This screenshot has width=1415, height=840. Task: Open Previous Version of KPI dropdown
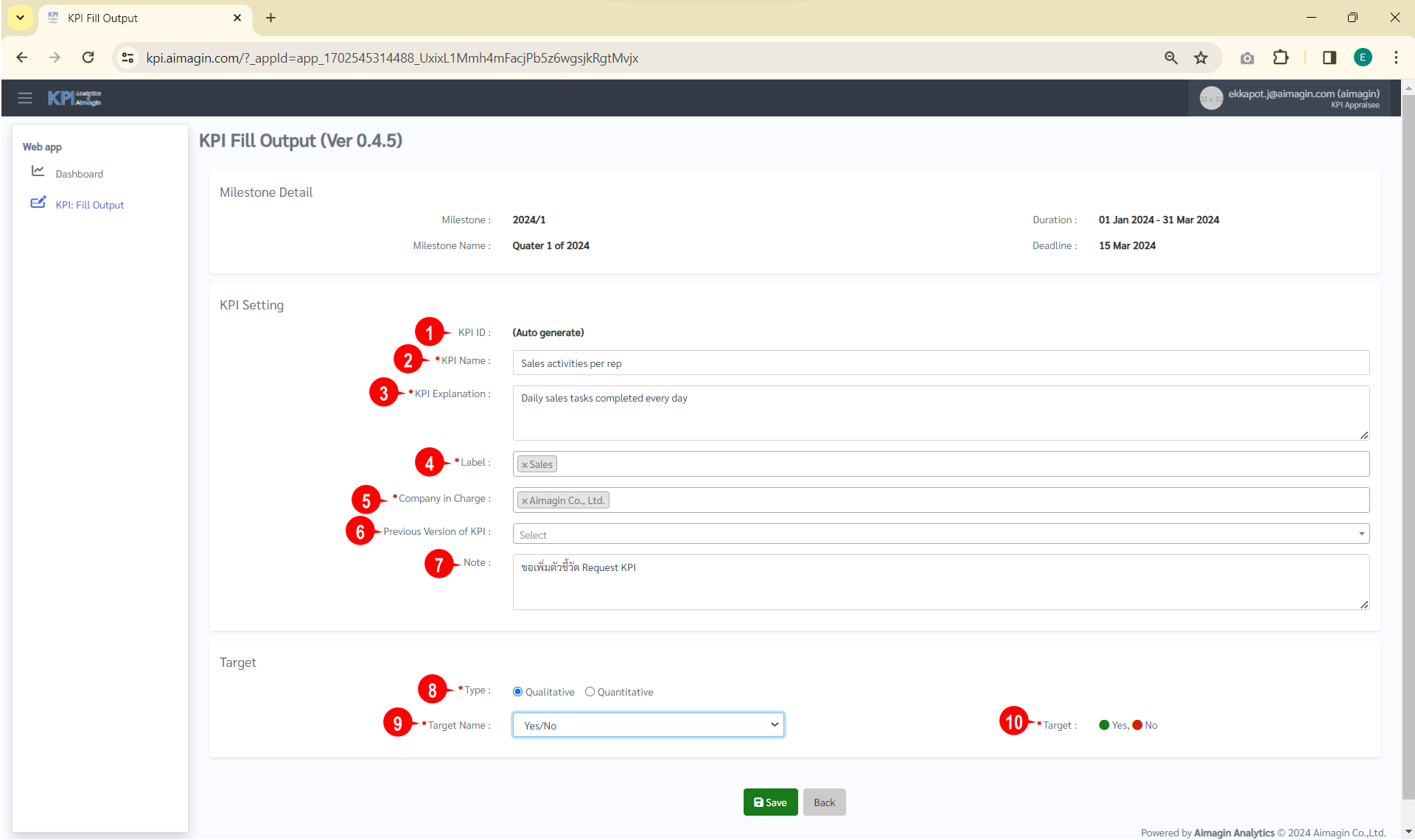click(x=940, y=534)
